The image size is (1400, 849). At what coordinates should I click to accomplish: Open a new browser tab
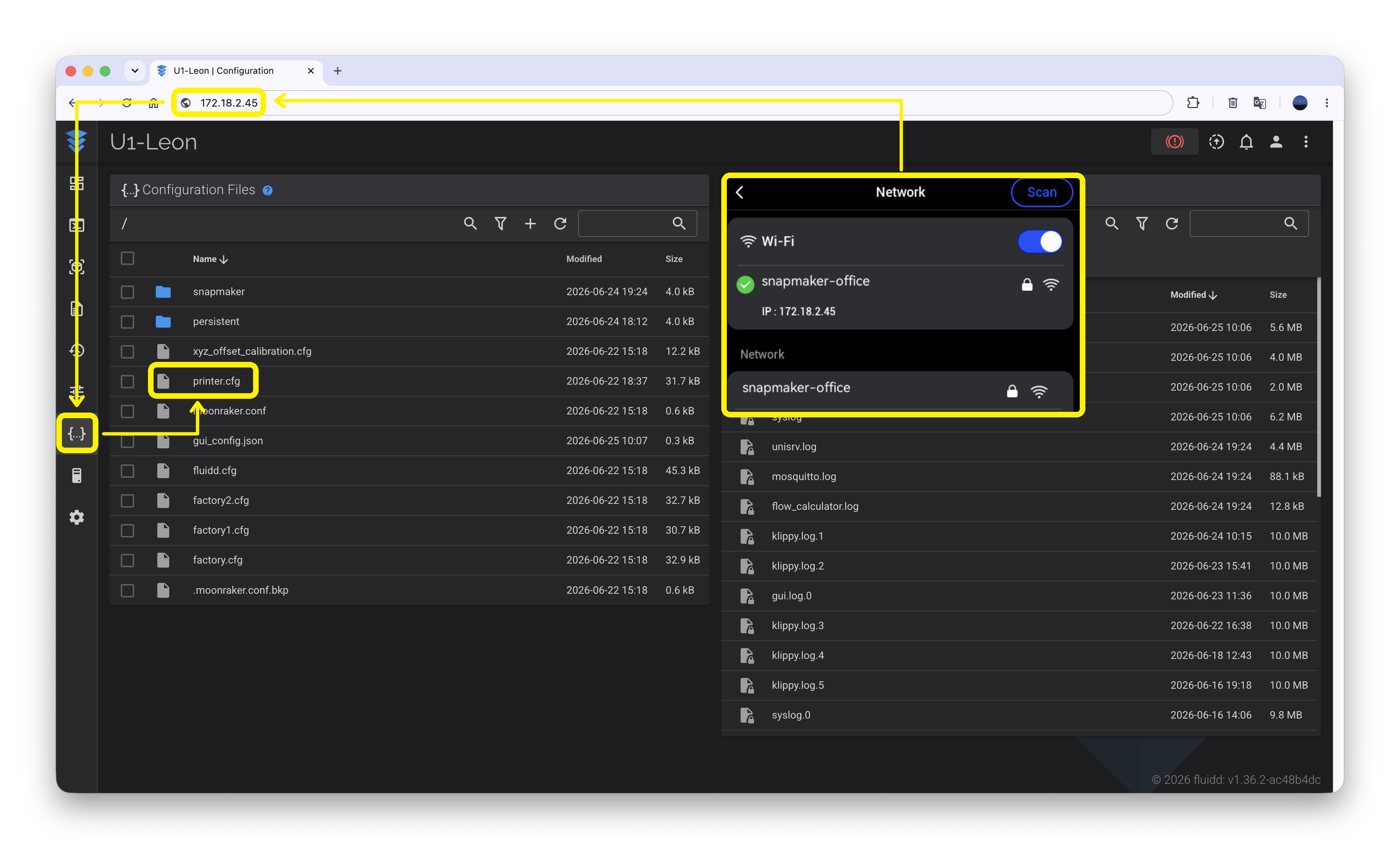click(x=337, y=70)
